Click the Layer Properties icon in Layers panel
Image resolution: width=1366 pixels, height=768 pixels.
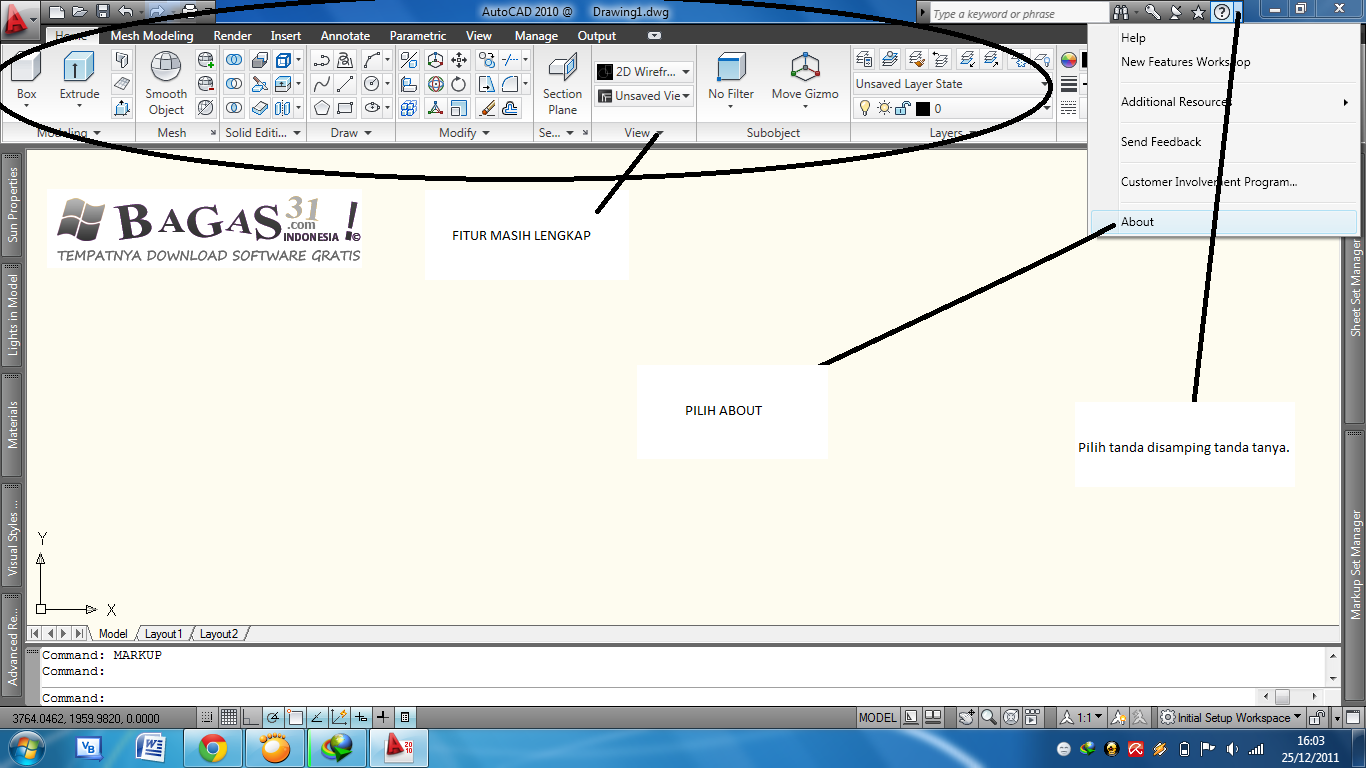[865, 60]
